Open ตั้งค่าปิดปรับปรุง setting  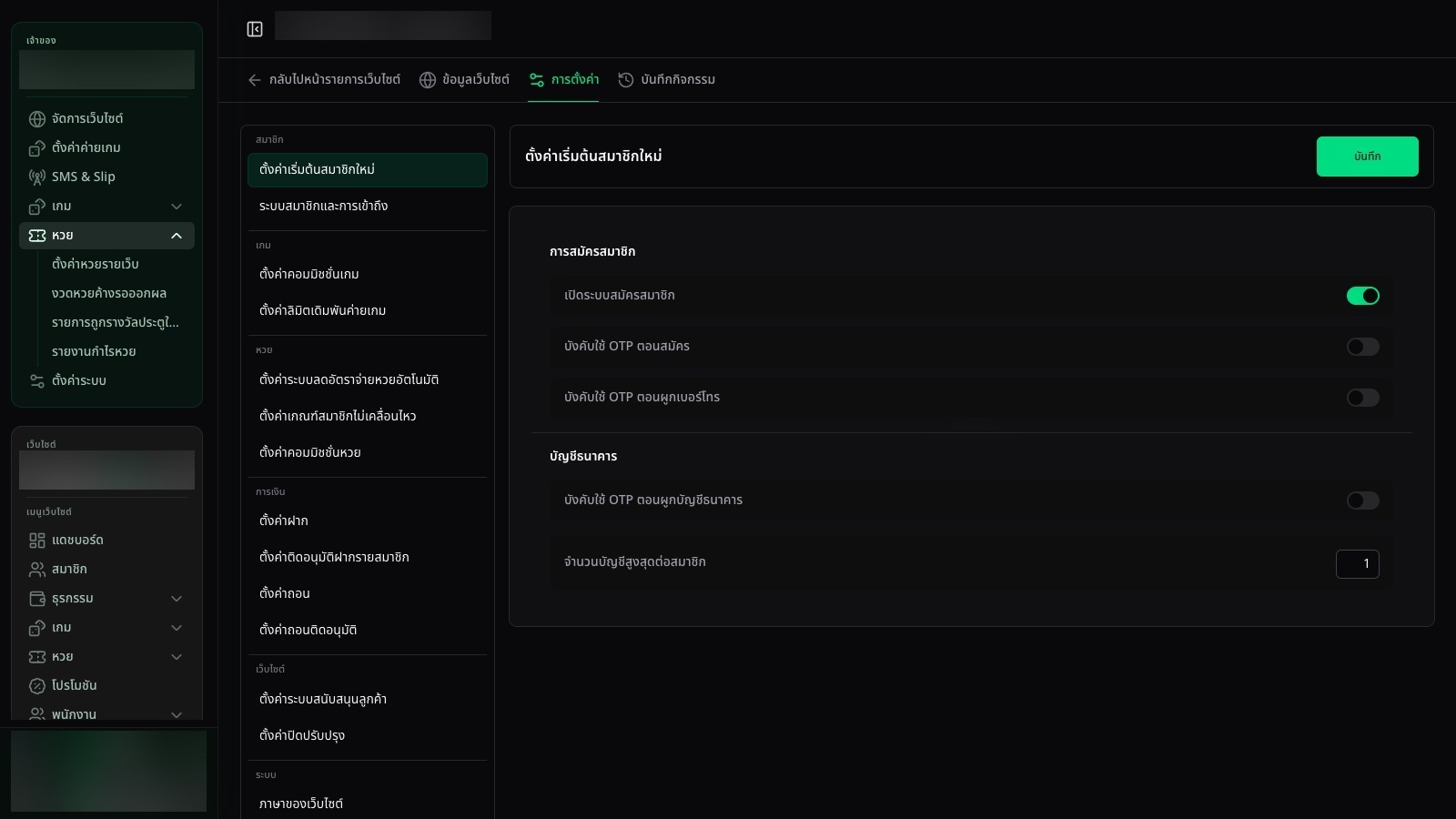tap(368, 736)
